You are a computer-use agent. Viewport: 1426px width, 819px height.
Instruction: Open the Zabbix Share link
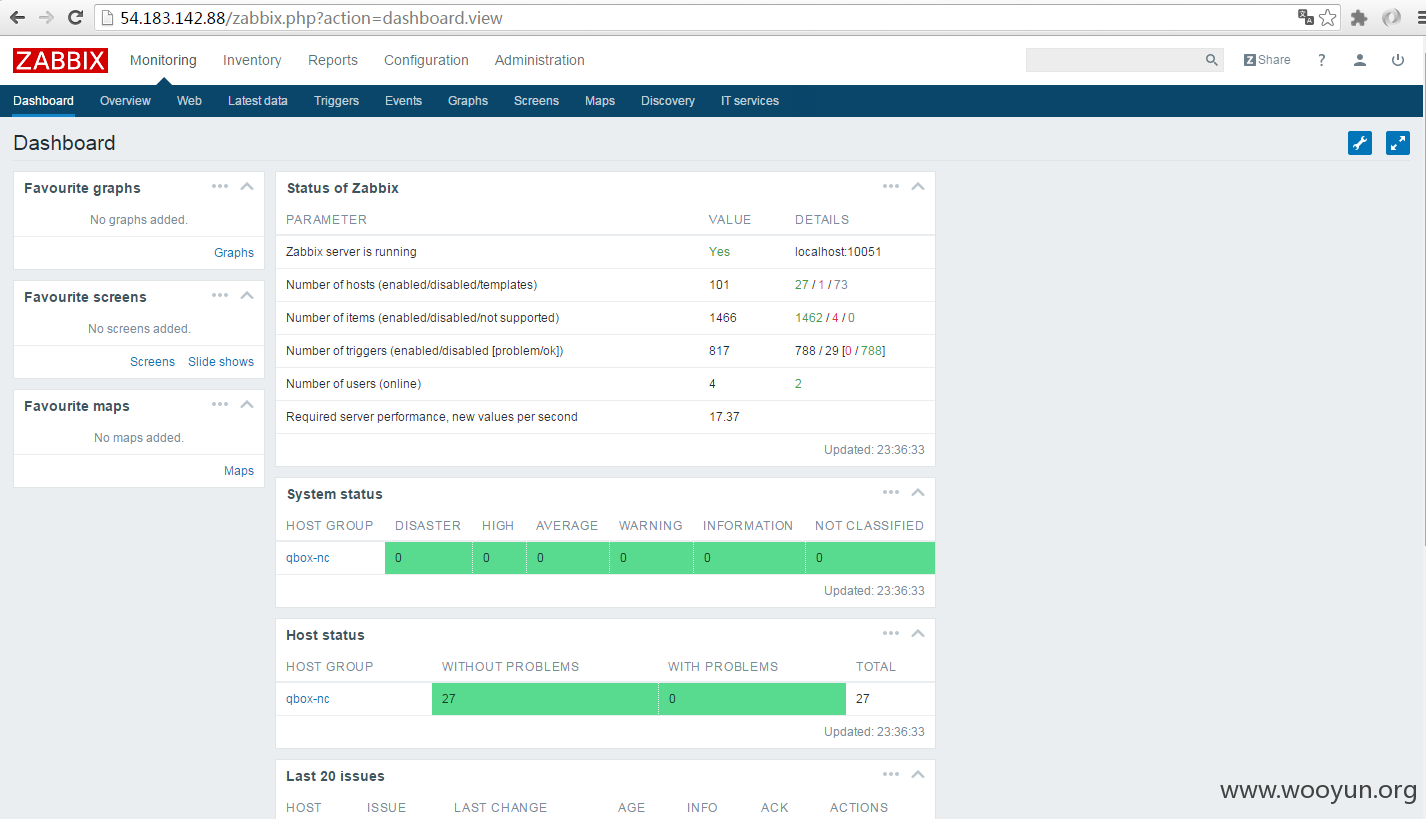pos(1267,60)
